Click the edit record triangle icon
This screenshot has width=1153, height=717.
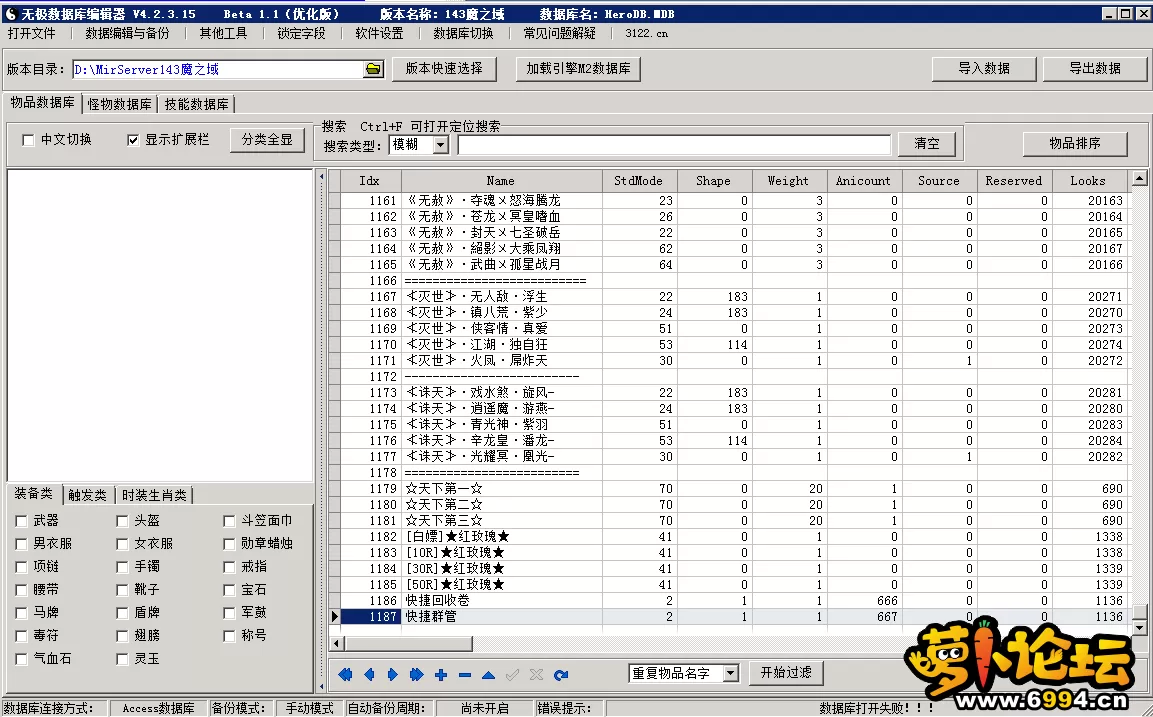pos(488,674)
